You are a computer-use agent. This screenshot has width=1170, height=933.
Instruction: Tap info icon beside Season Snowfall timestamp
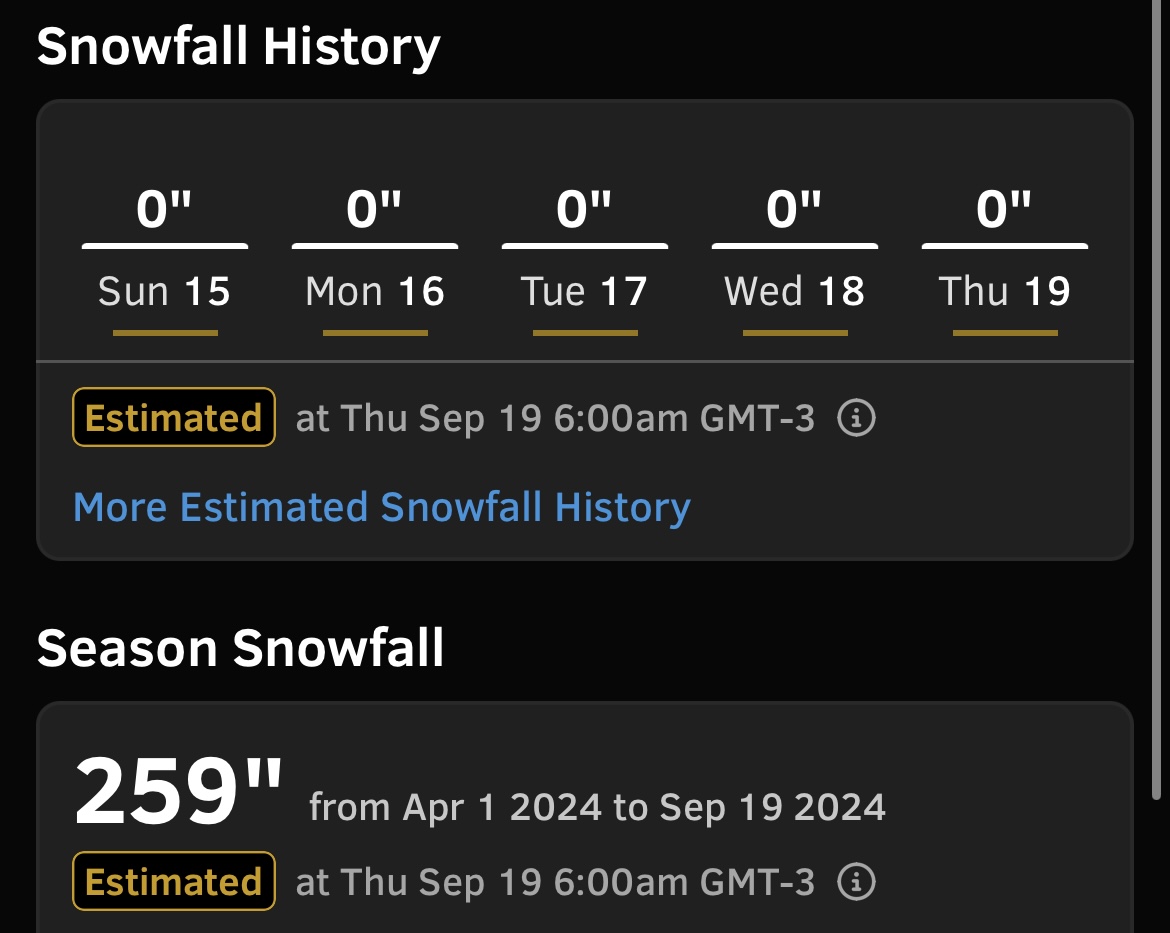point(856,881)
